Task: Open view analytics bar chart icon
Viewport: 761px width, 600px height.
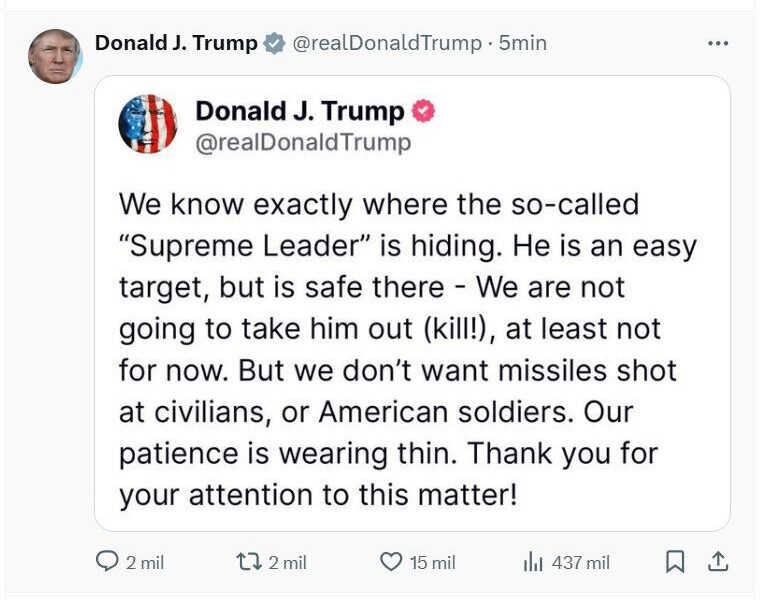Action: 533,563
